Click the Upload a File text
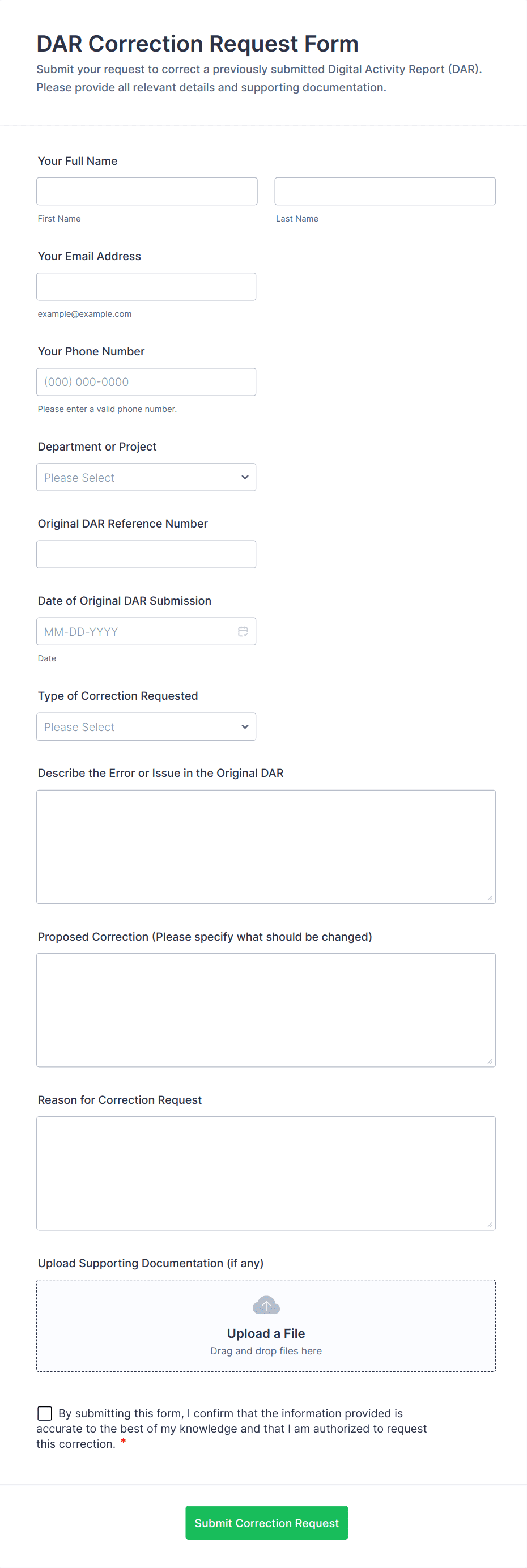Viewport: 527px width, 1568px height. pos(266,1333)
